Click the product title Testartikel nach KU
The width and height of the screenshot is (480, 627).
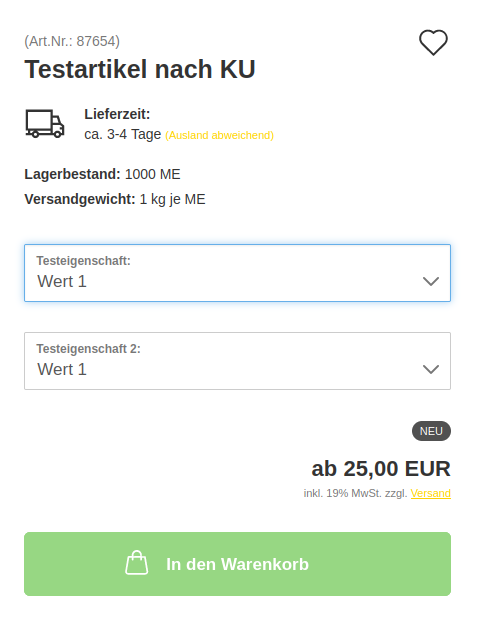pos(140,69)
